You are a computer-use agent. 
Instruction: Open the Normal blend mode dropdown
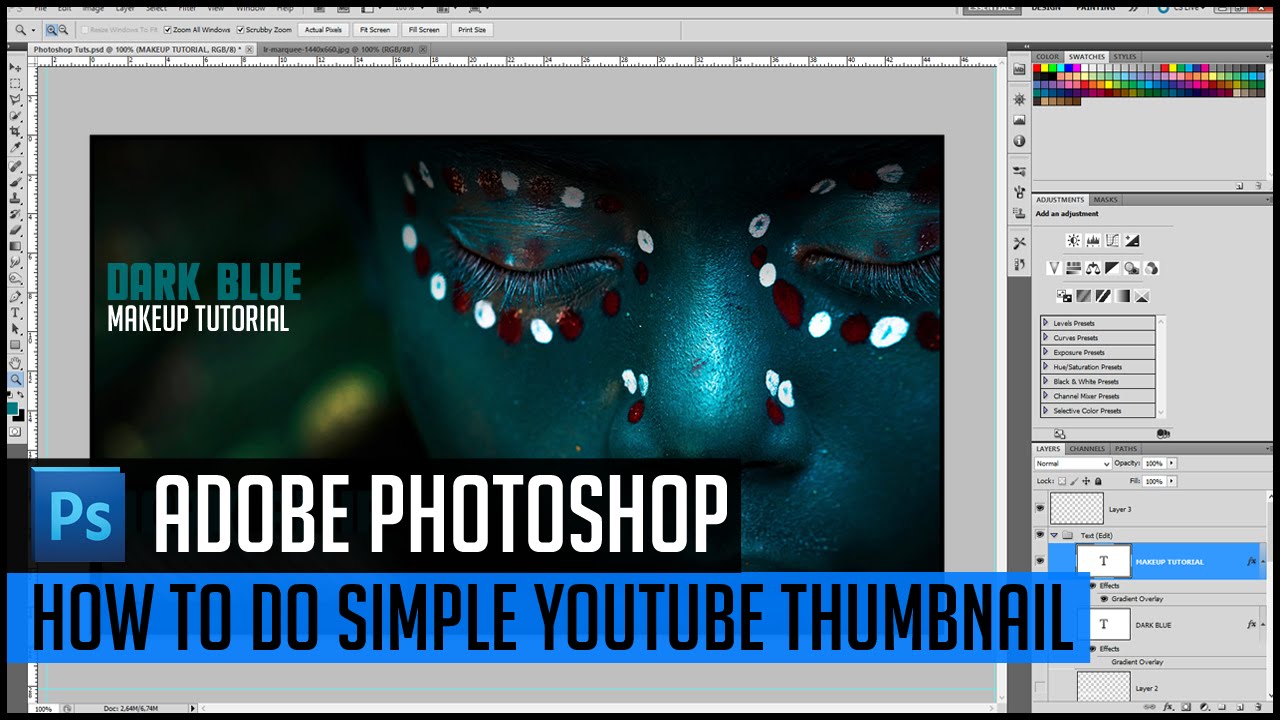point(1073,464)
